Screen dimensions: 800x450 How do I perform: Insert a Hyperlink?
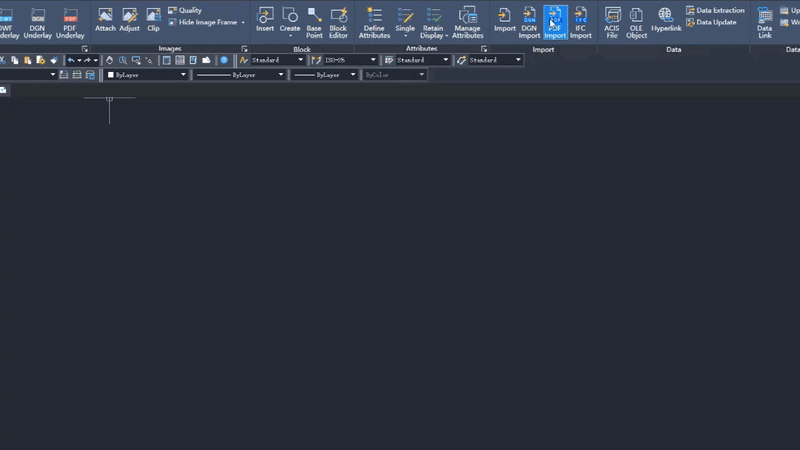pos(666,20)
